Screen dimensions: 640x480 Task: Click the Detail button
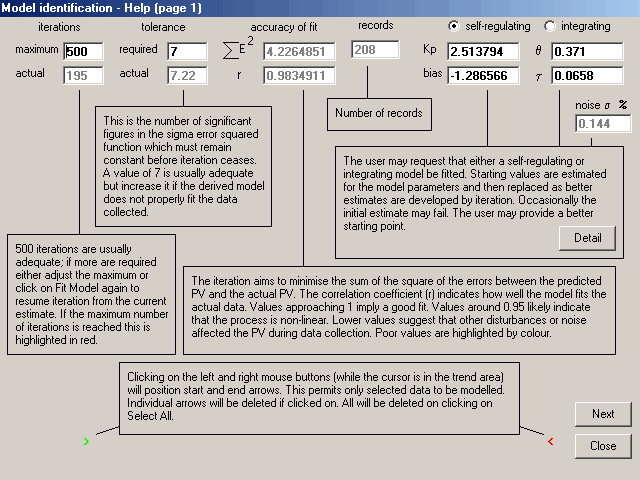pyautogui.click(x=586, y=237)
